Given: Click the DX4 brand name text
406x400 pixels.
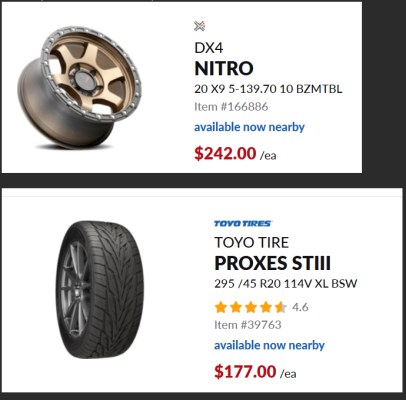Looking at the screenshot, I should point(209,48).
